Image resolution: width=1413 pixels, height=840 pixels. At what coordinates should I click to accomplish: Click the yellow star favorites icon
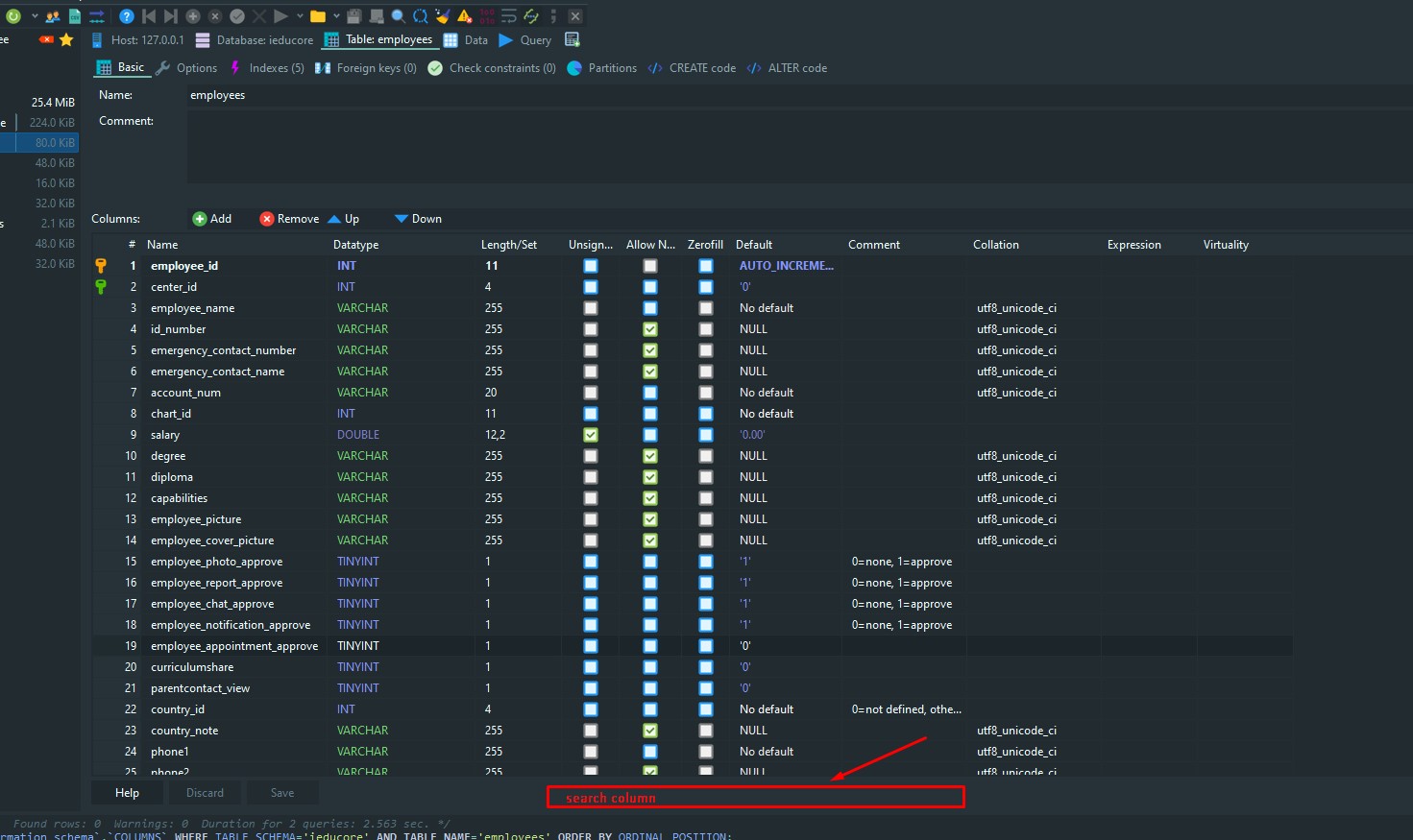tap(66, 39)
